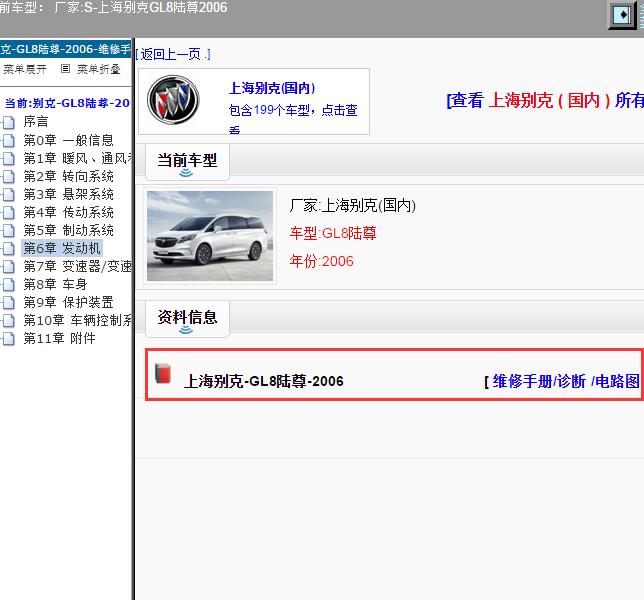
Task: Click the red book icon beside 上海别克-GL8陆尊-2006
Action: [163, 374]
